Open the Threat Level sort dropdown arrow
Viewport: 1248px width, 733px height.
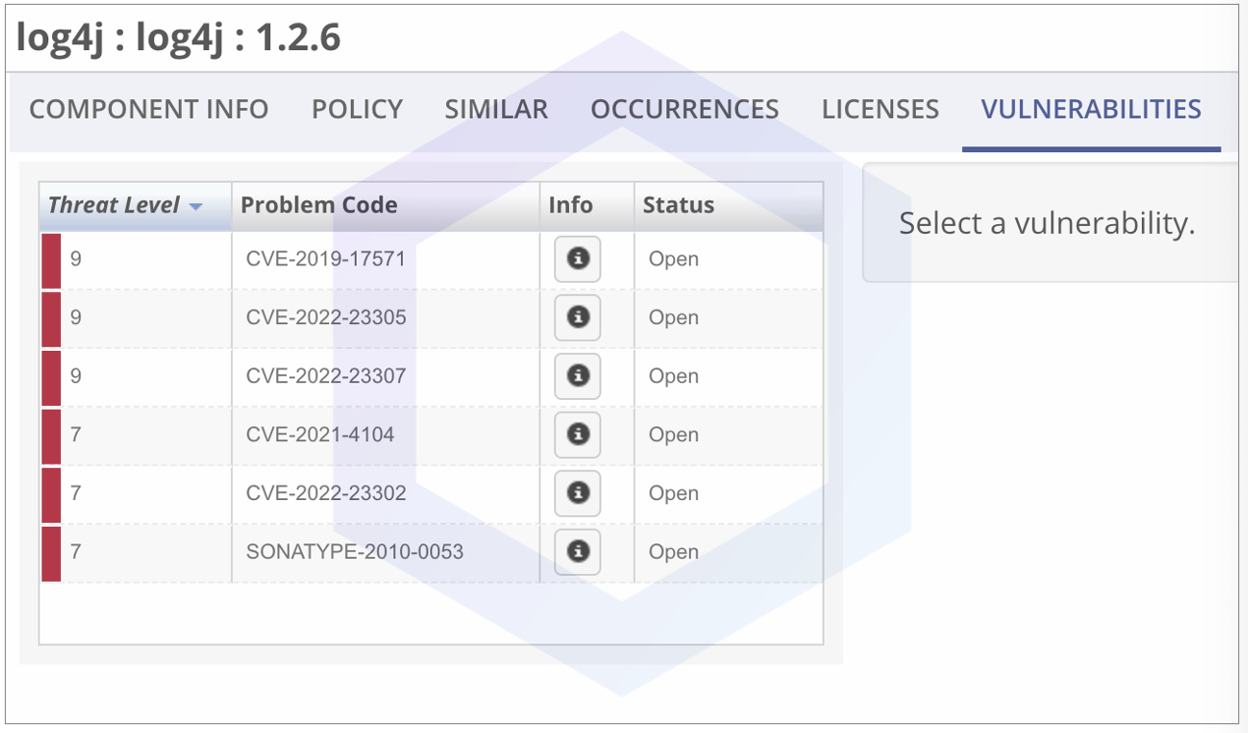(x=197, y=205)
